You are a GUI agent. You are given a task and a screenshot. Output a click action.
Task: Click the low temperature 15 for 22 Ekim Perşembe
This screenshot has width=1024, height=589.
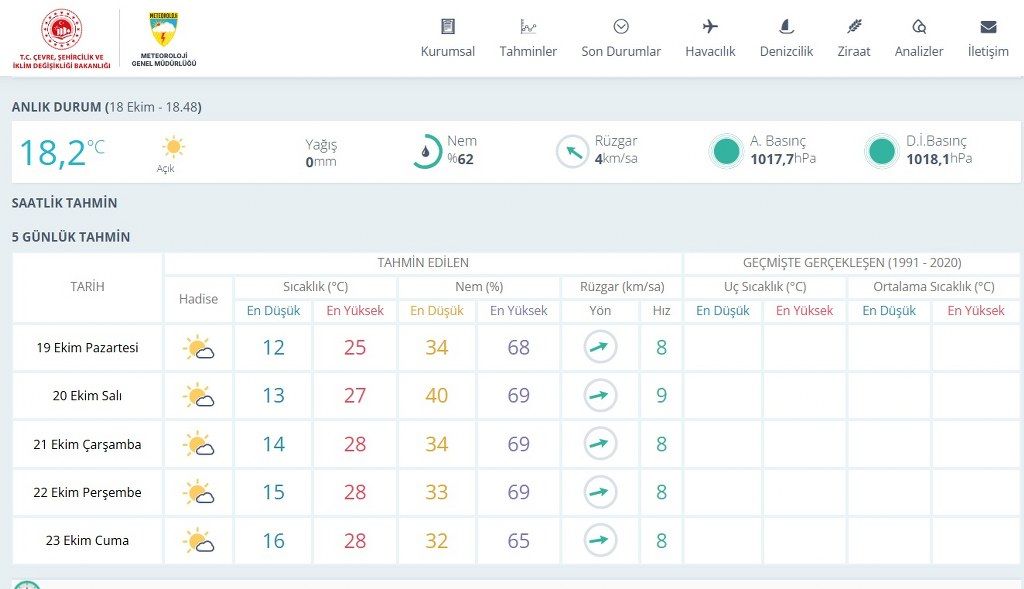pyautogui.click(x=274, y=492)
